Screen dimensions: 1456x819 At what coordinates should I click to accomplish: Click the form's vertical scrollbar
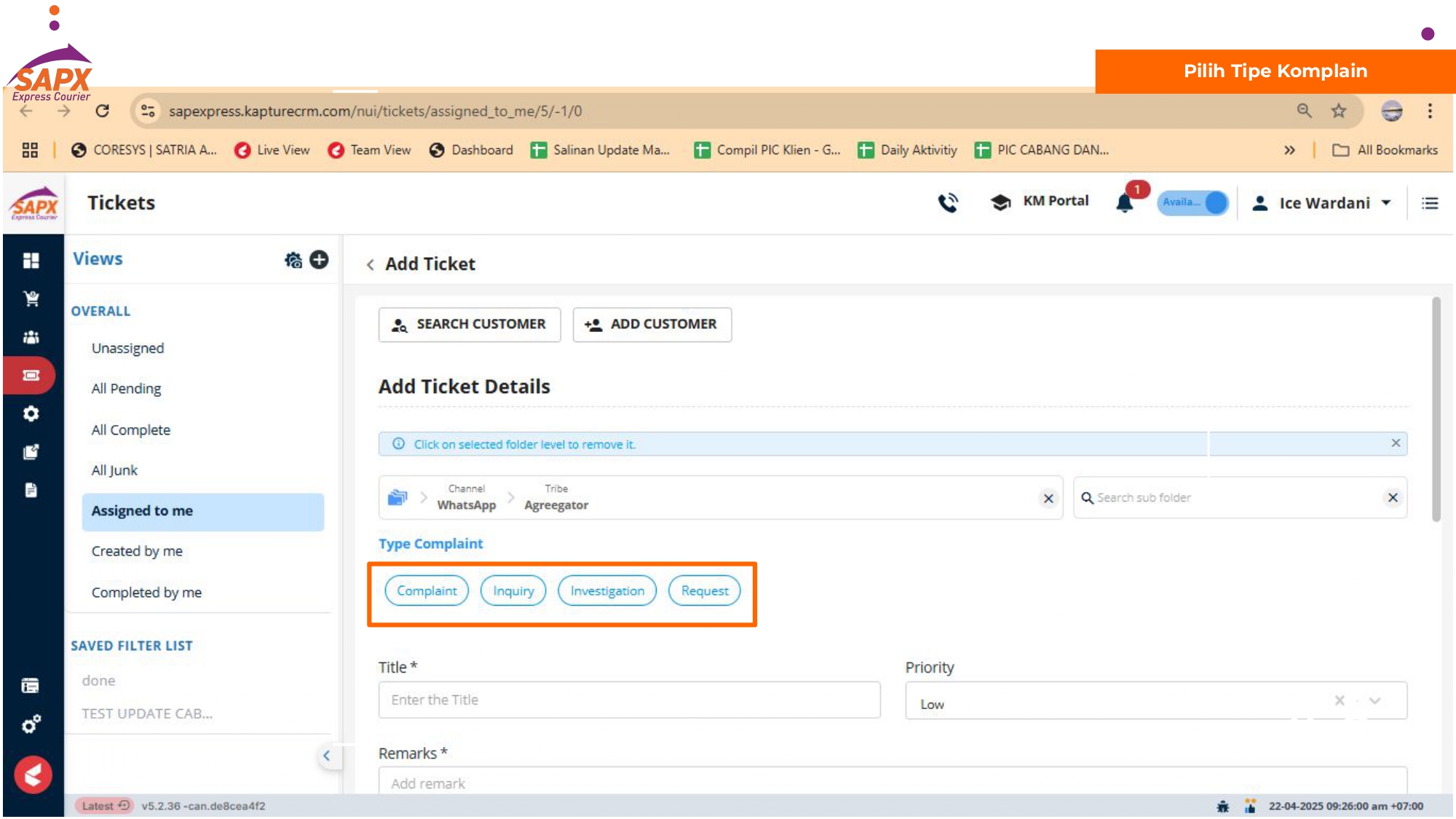click(x=1436, y=409)
